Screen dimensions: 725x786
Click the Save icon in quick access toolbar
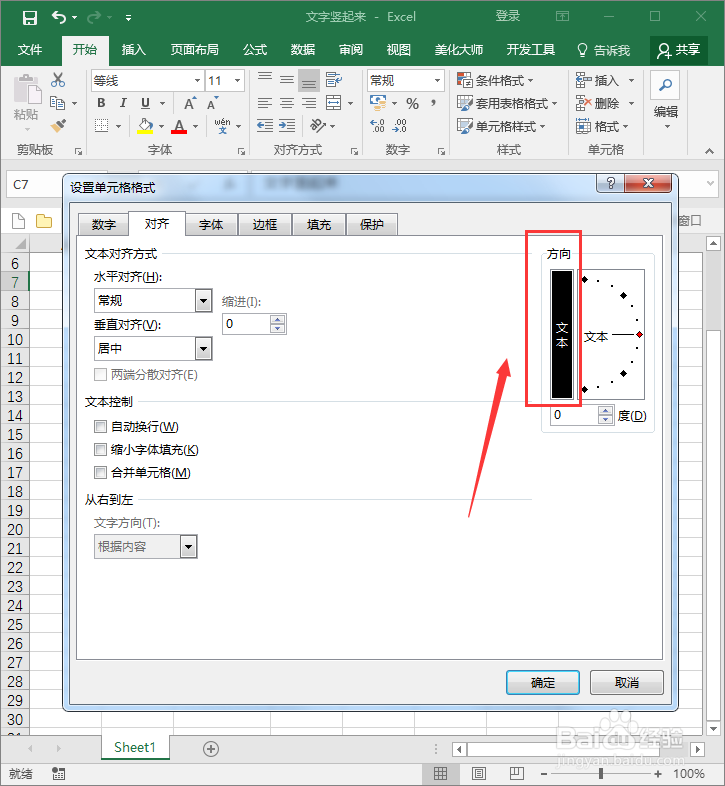point(30,18)
